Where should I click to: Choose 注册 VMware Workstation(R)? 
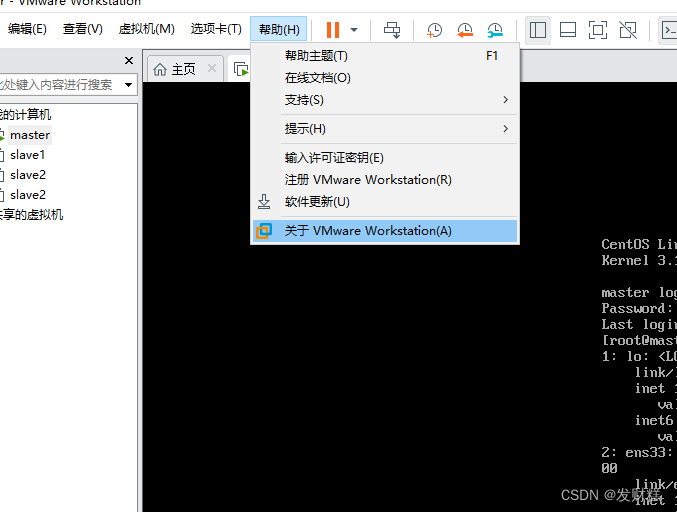coord(385,180)
